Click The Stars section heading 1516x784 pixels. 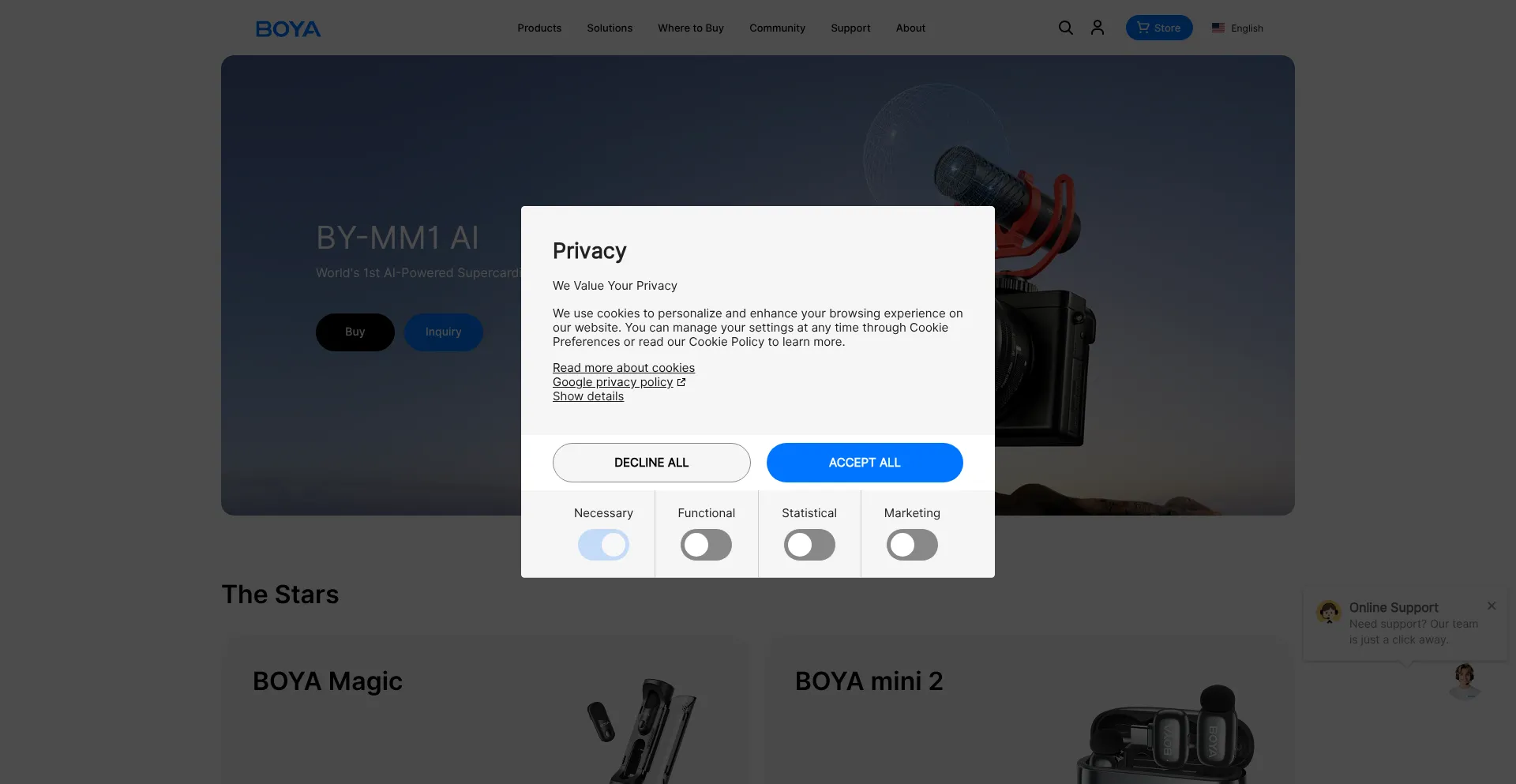tap(280, 595)
